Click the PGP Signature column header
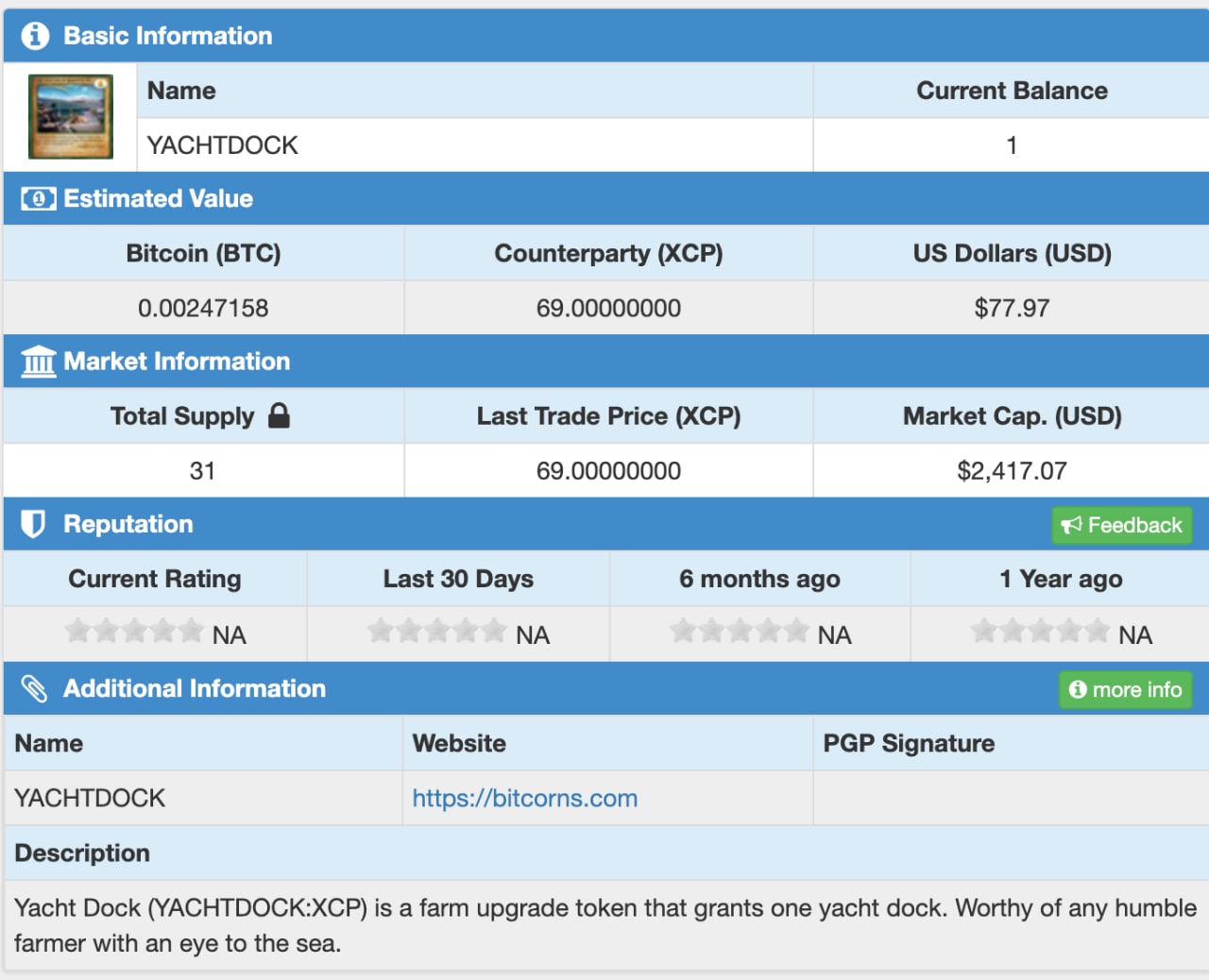This screenshot has height=980, width=1209. coord(909,743)
